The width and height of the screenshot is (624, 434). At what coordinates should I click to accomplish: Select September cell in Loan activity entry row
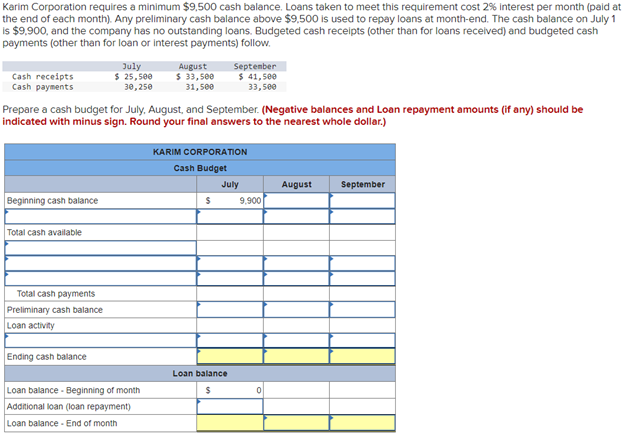362,341
